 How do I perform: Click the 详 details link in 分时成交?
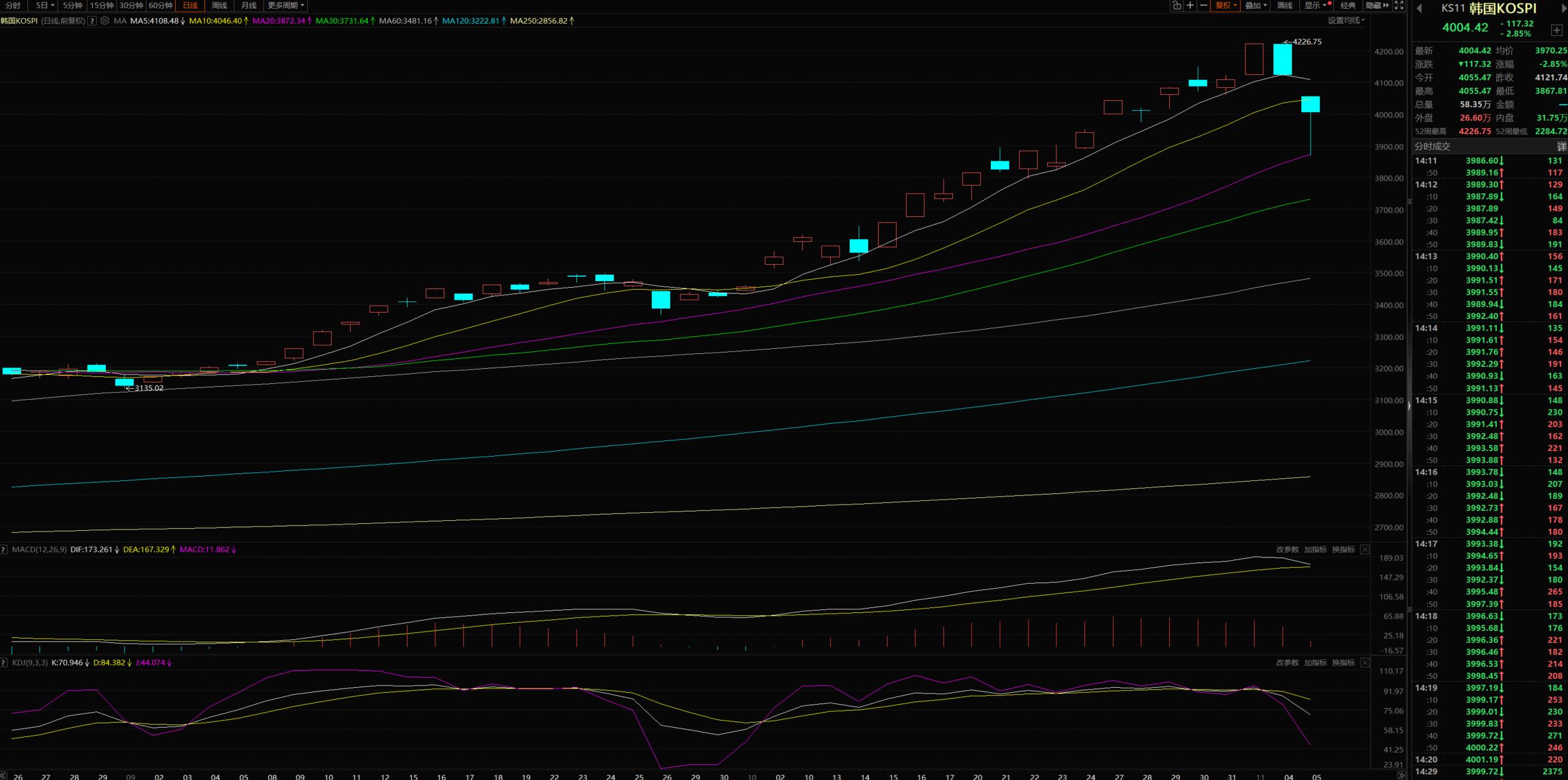[x=1561, y=146]
